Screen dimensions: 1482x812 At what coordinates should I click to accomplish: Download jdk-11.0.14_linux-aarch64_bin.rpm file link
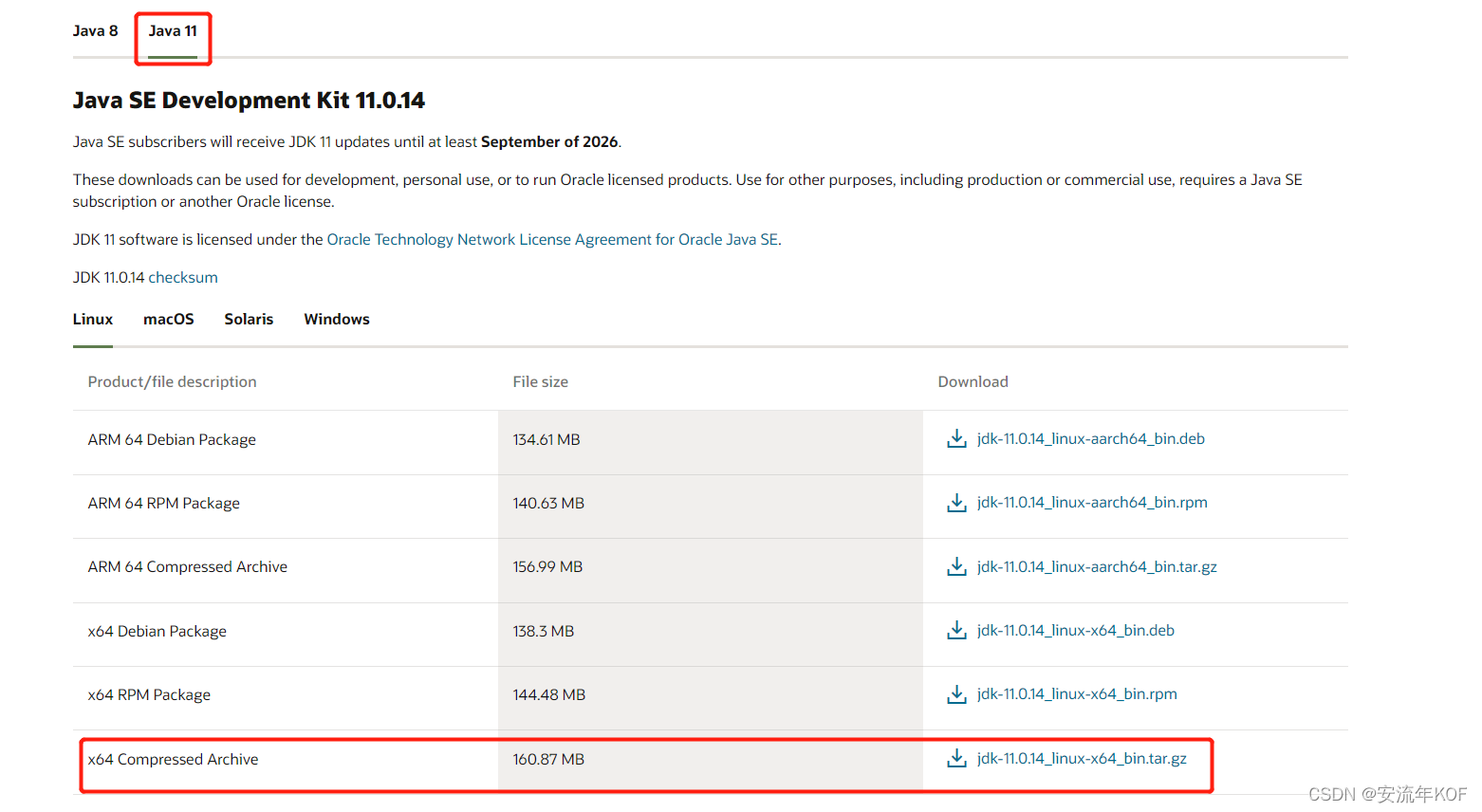pyautogui.click(x=1092, y=503)
